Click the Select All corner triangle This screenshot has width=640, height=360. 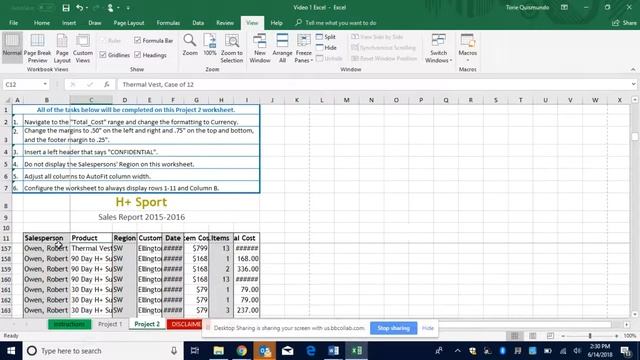point(7,100)
